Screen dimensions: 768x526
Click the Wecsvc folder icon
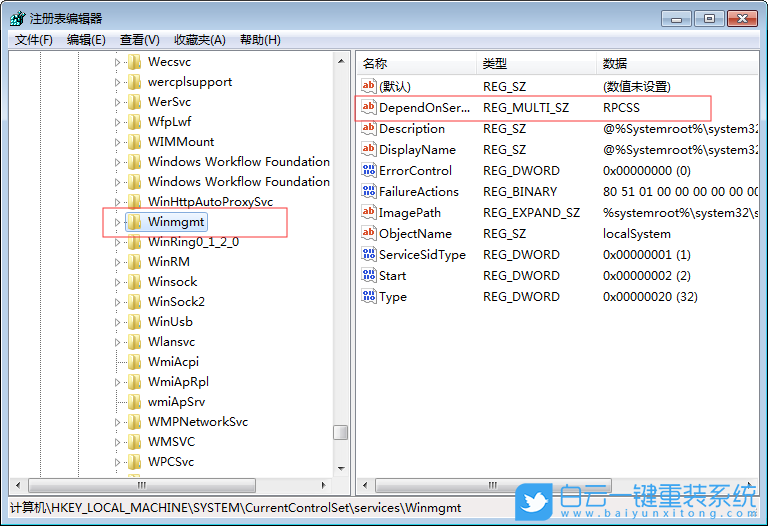tap(134, 62)
